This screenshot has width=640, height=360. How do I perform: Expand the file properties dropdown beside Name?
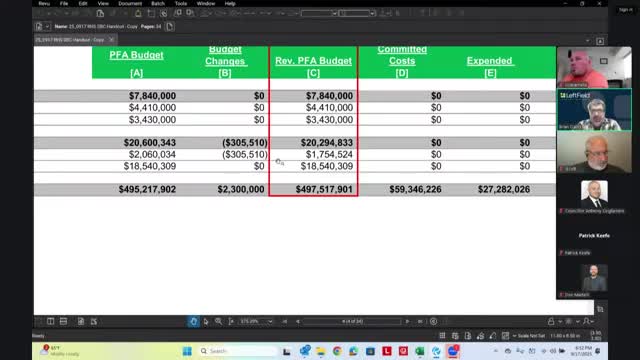click(47, 27)
